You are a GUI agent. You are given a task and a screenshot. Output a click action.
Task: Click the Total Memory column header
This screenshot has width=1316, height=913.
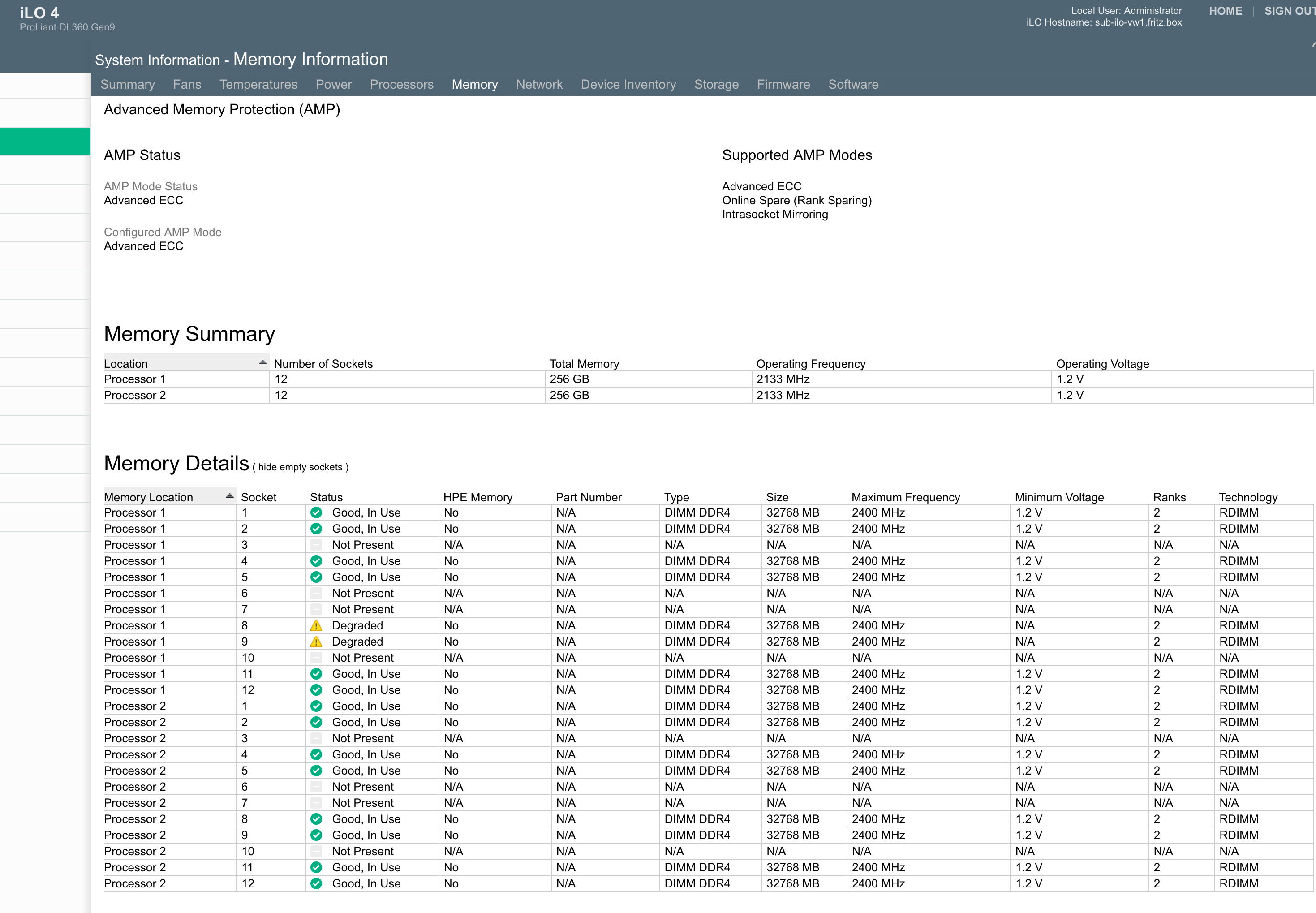tap(584, 364)
